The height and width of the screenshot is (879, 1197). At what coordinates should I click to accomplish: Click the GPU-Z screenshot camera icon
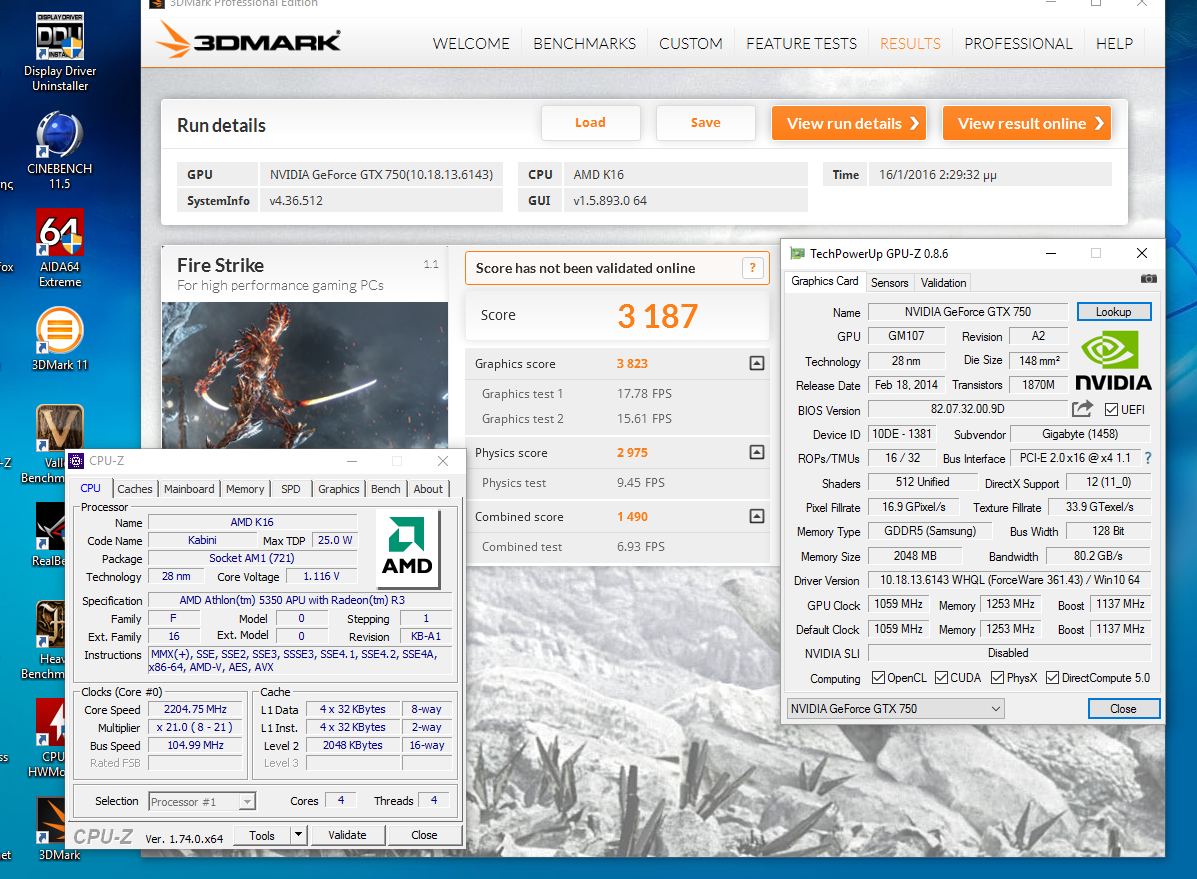coord(1148,279)
